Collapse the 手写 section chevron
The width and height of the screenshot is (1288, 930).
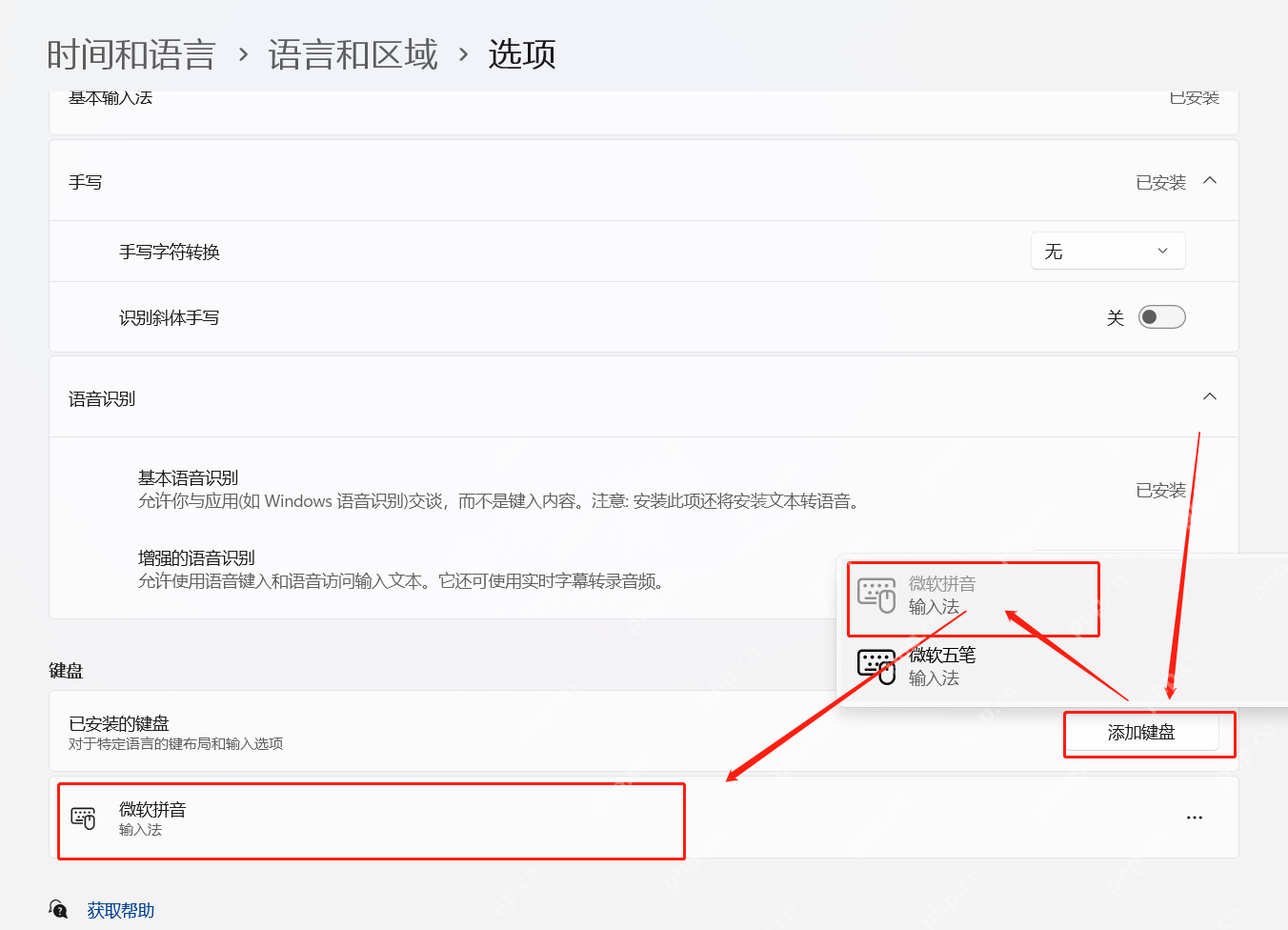point(1210,181)
